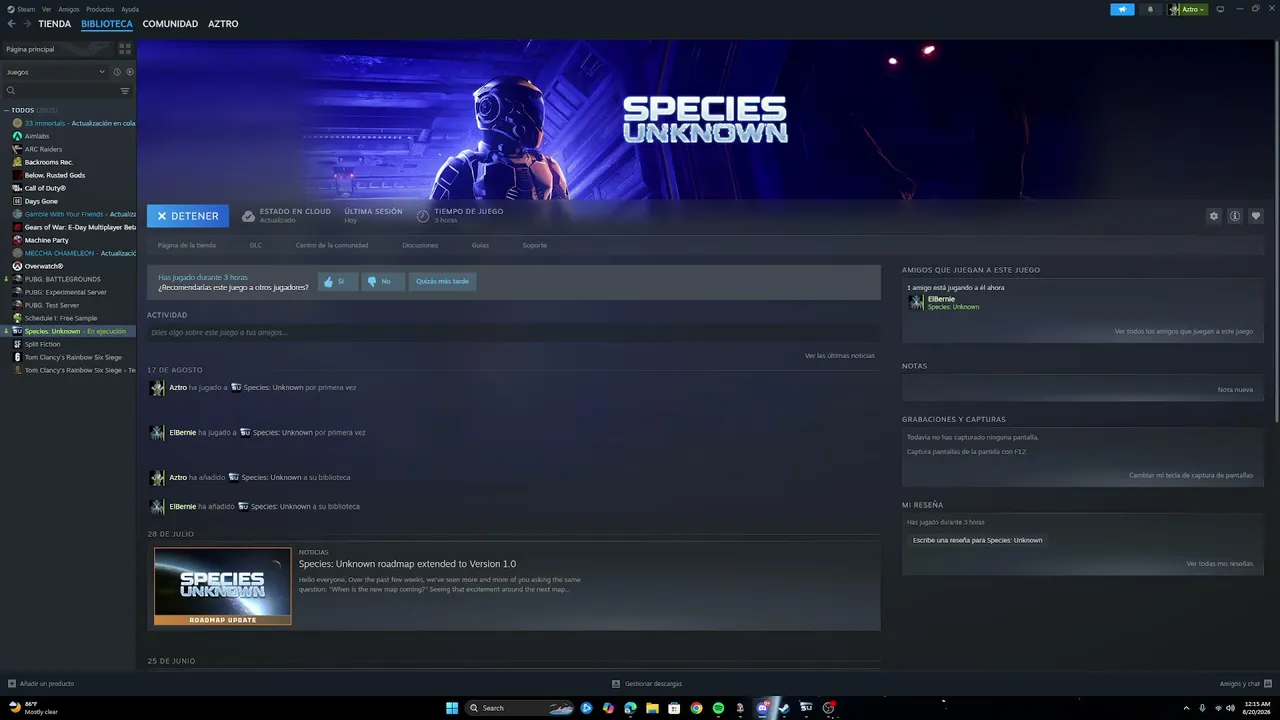
Task: Open advanced library filter options
Action: click(125, 91)
